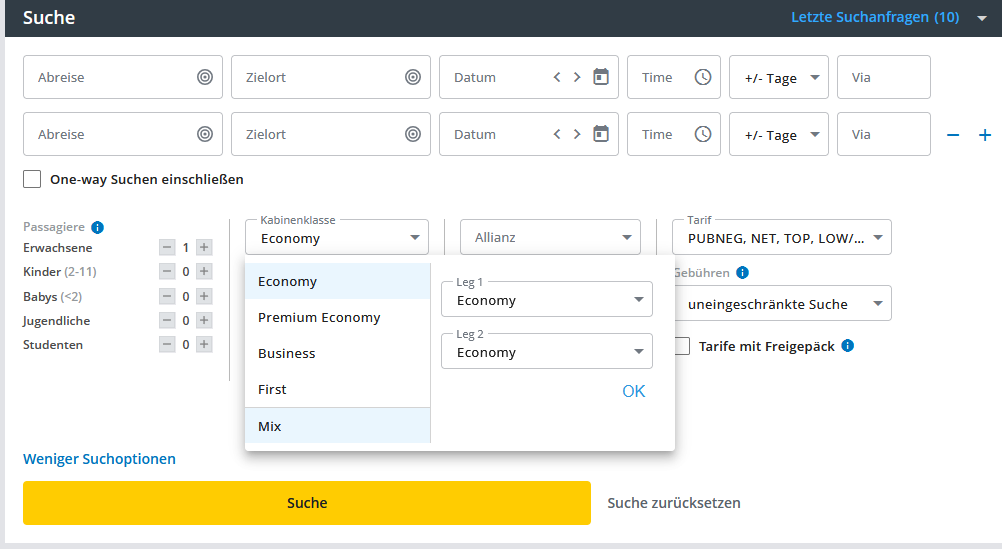Image resolution: width=1002 pixels, height=549 pixels.
Task: Expand the Allianz dropdown
Action: 550,238
